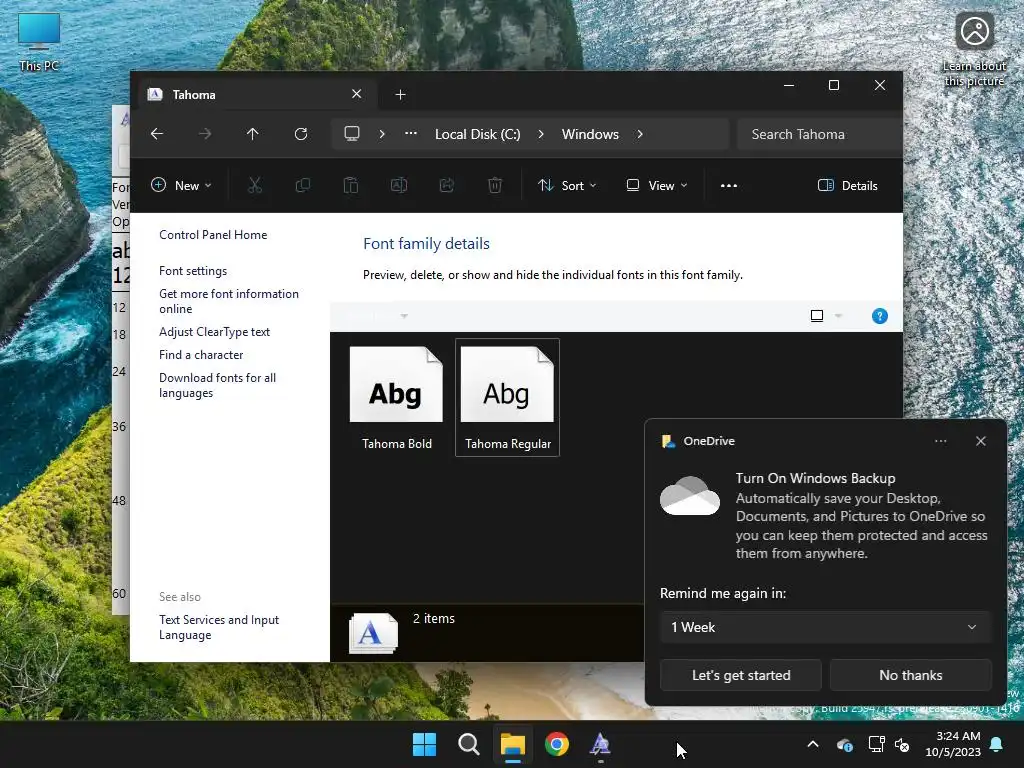Click OneDrive cloud tray icon
Screen dimensions: 1024x768
click(844, 744)
